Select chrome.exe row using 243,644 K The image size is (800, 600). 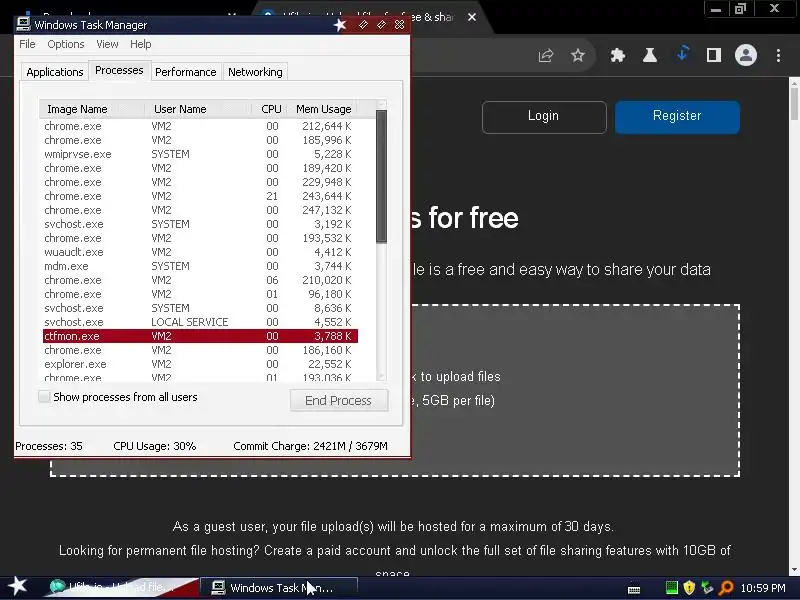tap(200, 196)
